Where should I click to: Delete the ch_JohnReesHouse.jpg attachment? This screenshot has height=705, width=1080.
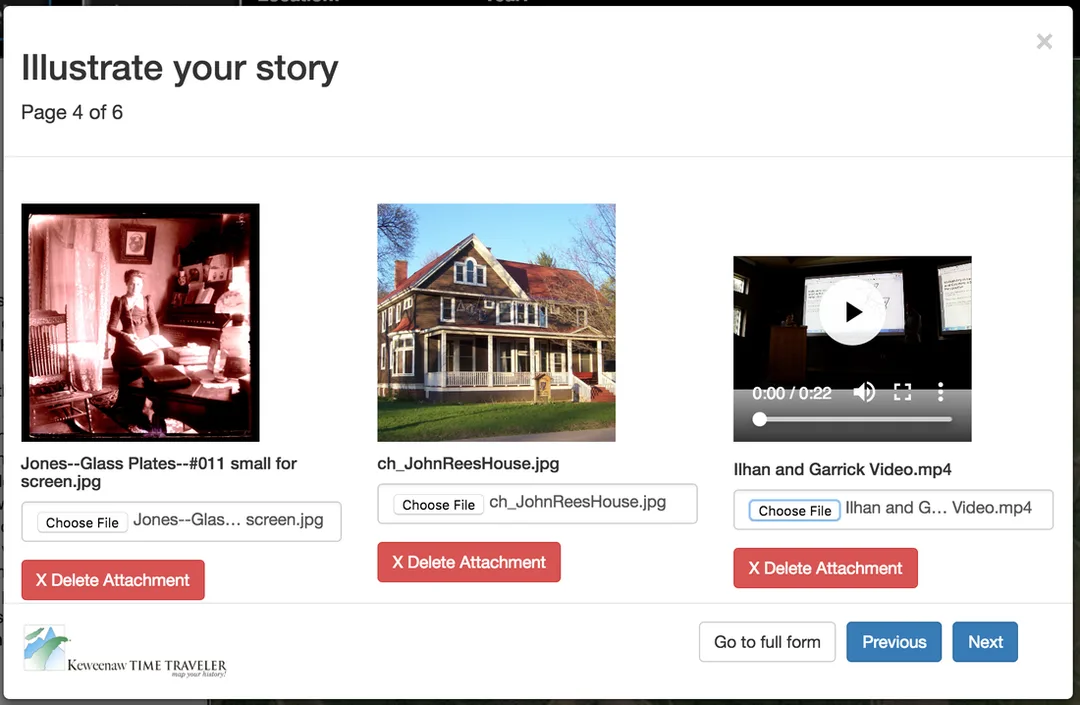coord(469,562)
